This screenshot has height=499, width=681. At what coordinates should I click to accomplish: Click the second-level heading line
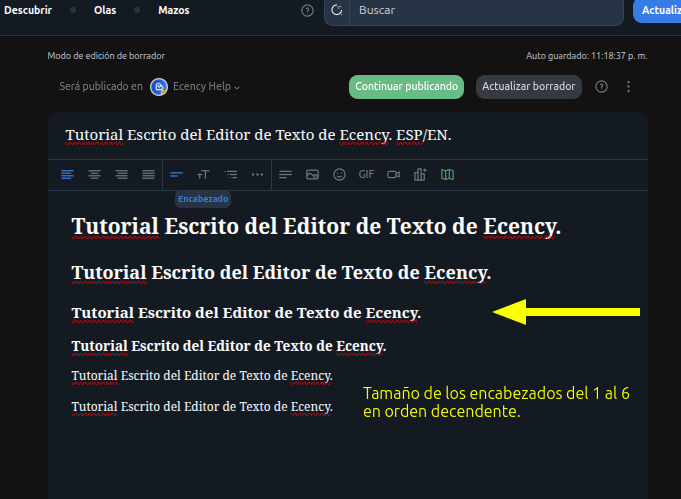[281, 273]
